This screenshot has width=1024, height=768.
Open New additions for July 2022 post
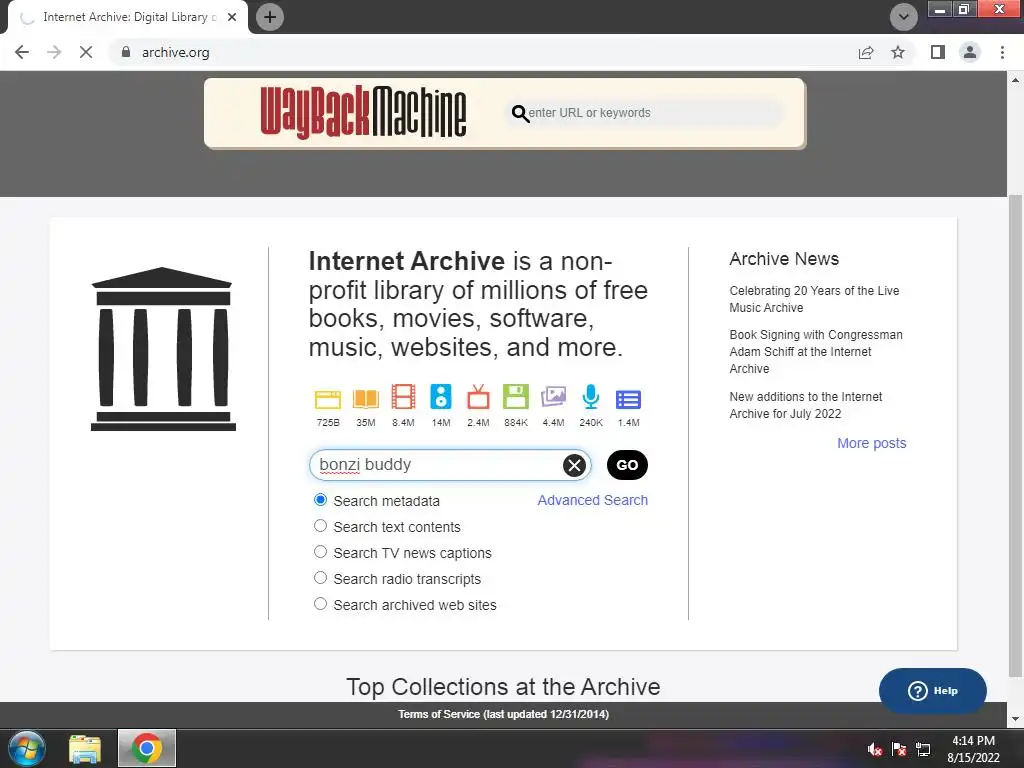(805, 405)
